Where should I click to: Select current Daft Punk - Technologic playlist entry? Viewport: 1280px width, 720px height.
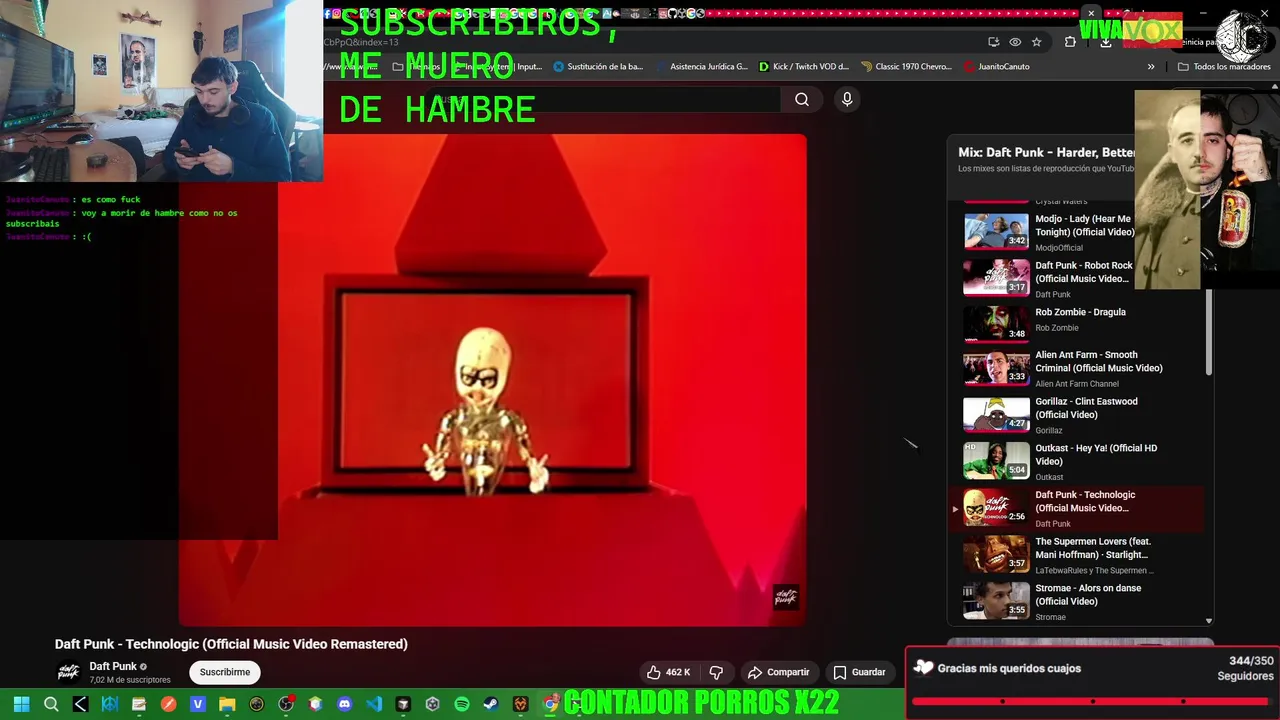tap(1076, 509)
